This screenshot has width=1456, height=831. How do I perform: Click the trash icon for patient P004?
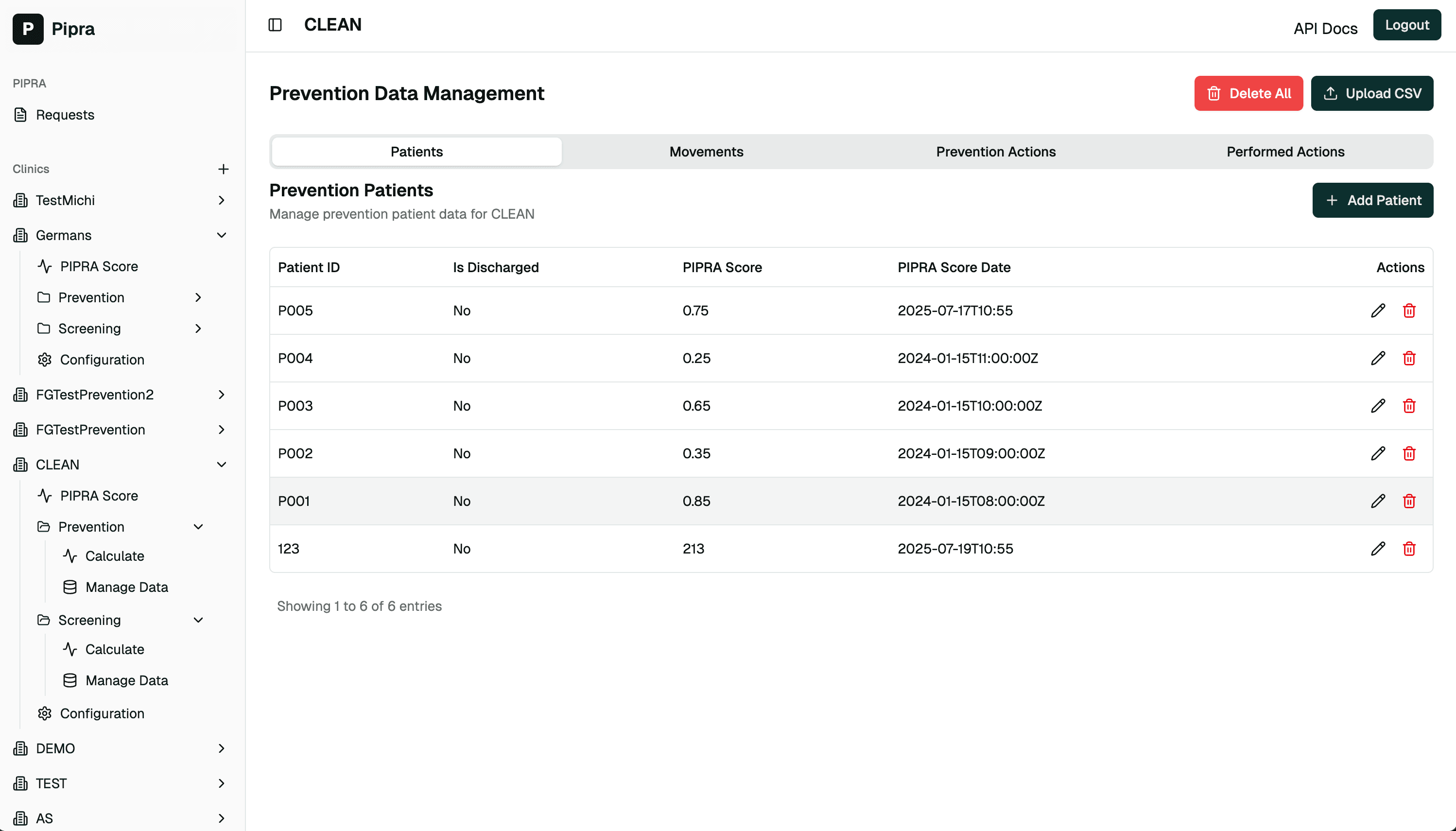[1409, 359]
